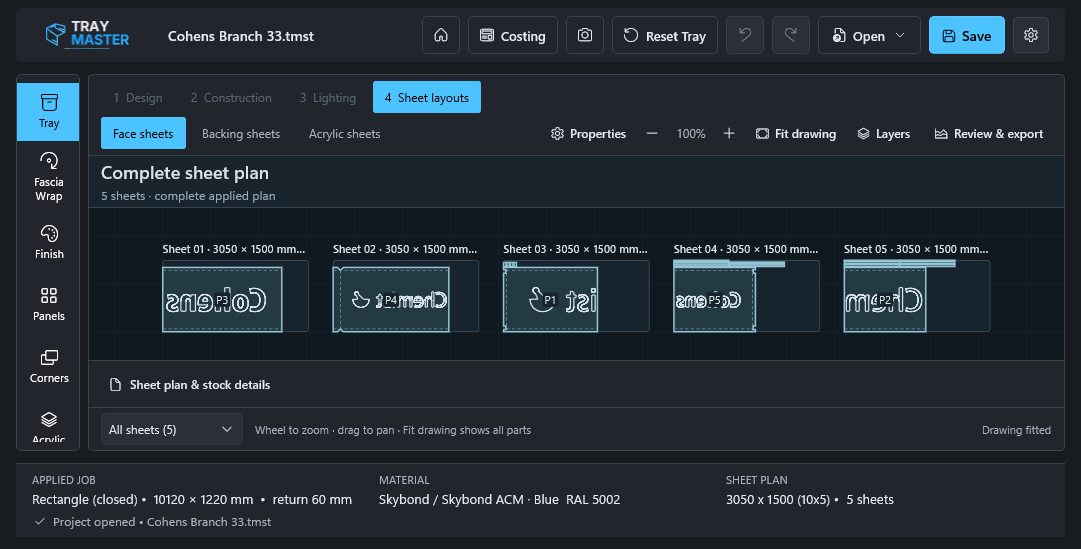Click the Rectangle (closed) applied job text
The width and height of the screenshot is (1081, 549).
[85, 499]
